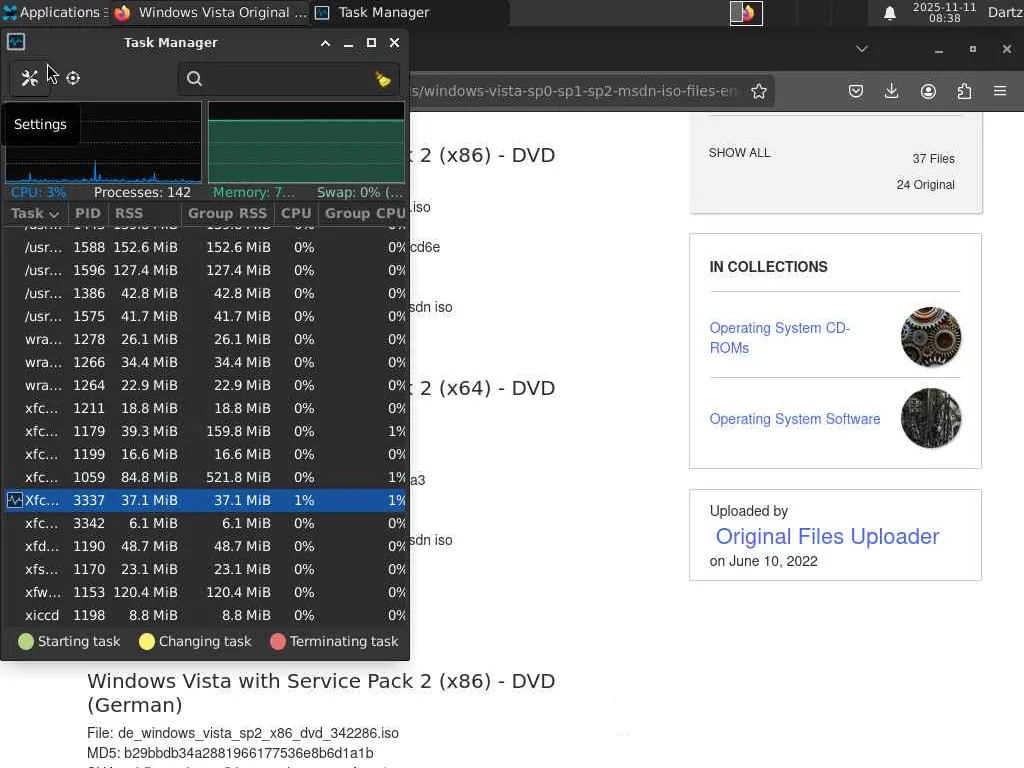1024x768 pixels.
Task: Click the identify window crosshair icon
Action: [73, 78]
